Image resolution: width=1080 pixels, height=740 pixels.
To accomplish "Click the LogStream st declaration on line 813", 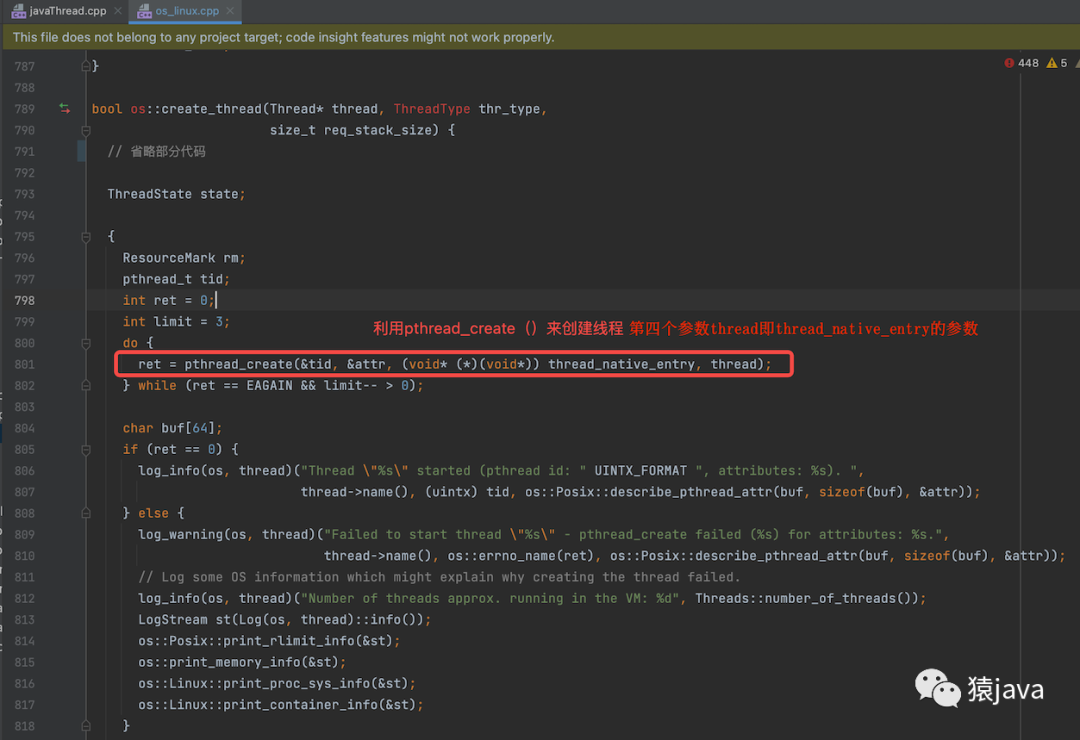I will point(284,619).
